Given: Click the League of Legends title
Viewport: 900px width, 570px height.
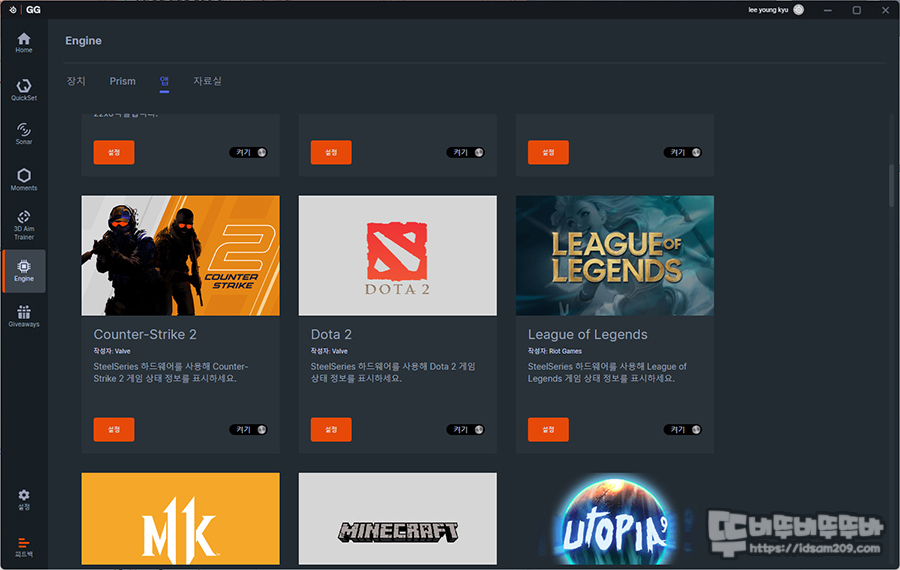Looking at the screenshot, I should [587, 334].
